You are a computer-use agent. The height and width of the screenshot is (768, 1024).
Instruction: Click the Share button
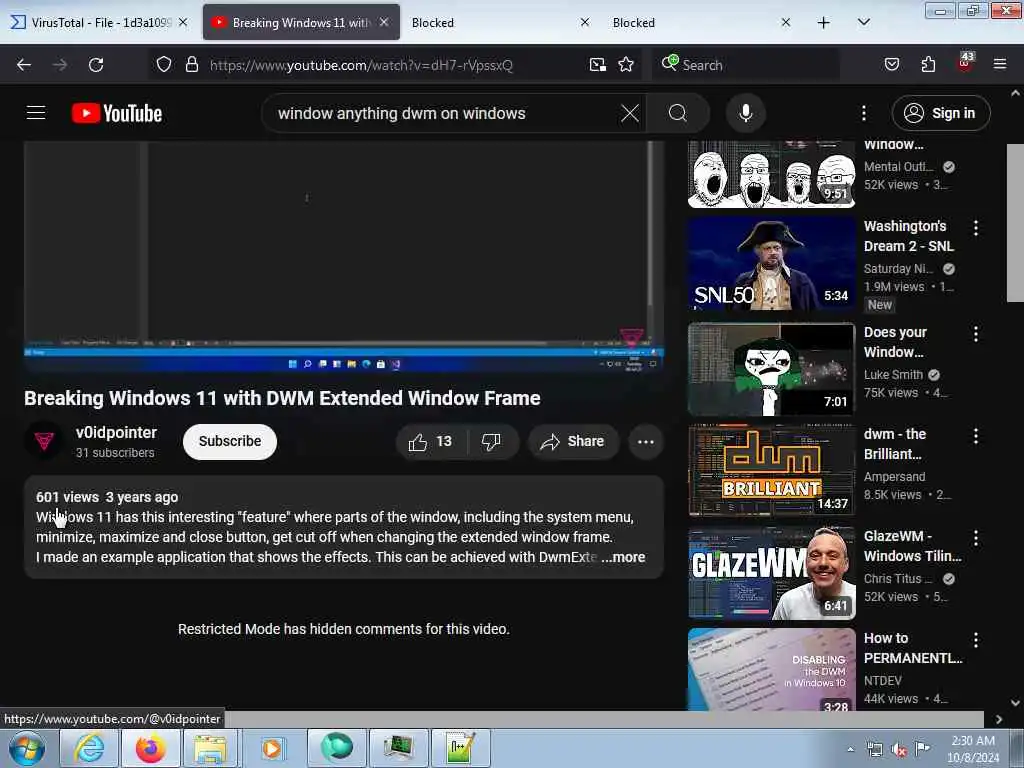573,441
